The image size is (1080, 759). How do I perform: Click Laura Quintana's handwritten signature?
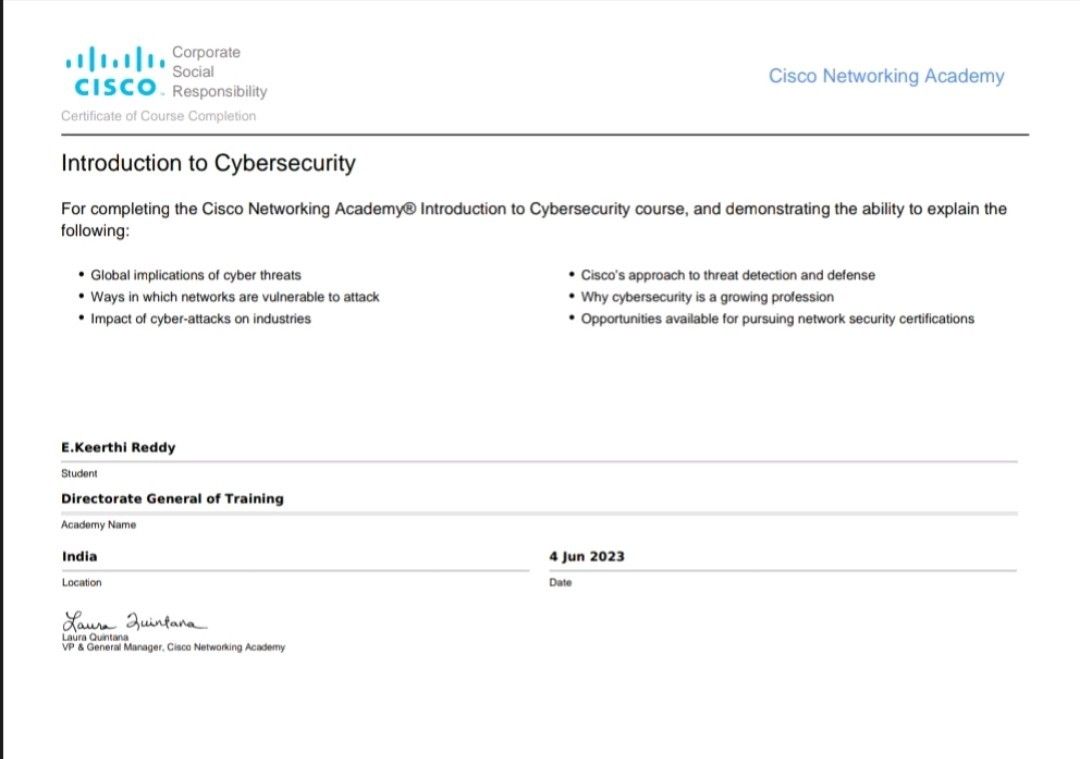134,621
